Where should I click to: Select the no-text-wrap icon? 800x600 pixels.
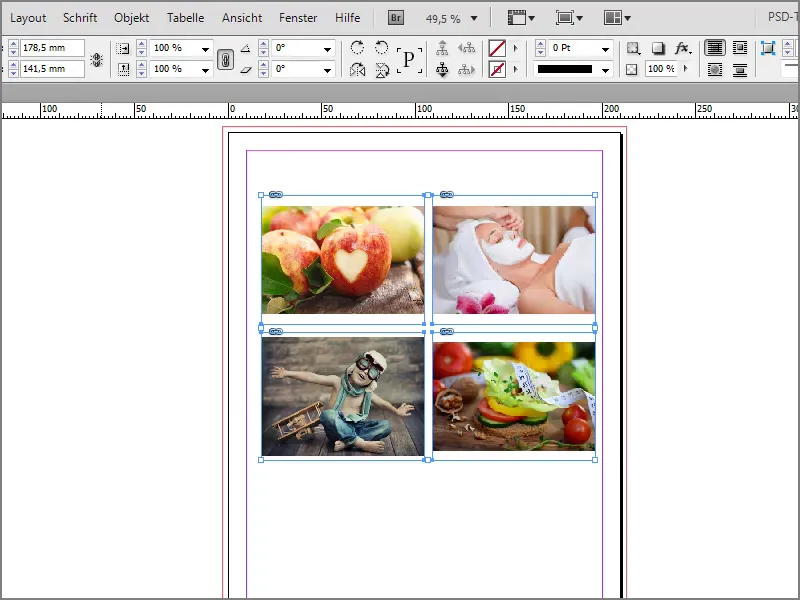tap(716, 47)
